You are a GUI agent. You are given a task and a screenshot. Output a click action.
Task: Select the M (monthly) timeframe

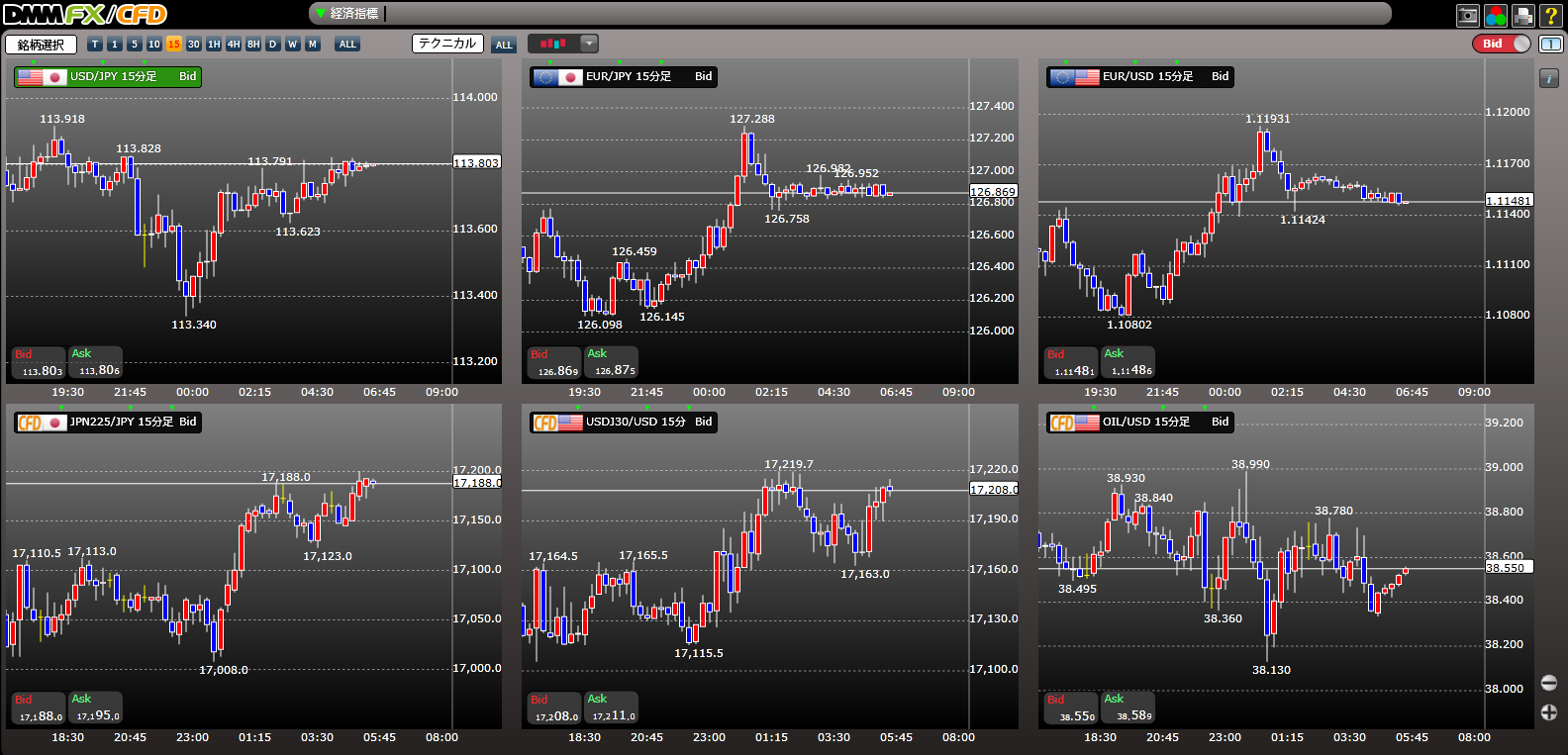tap(313, 45)
